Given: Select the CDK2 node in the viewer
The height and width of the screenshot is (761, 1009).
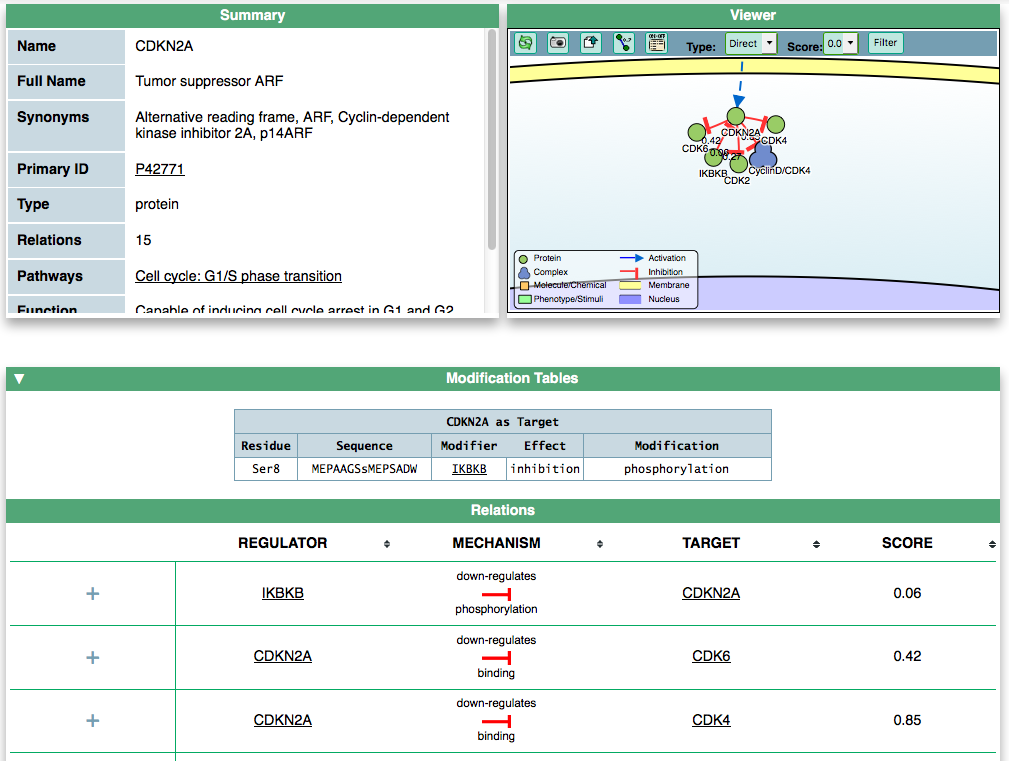Looking at the screenshot, I should tap(739, 164).
